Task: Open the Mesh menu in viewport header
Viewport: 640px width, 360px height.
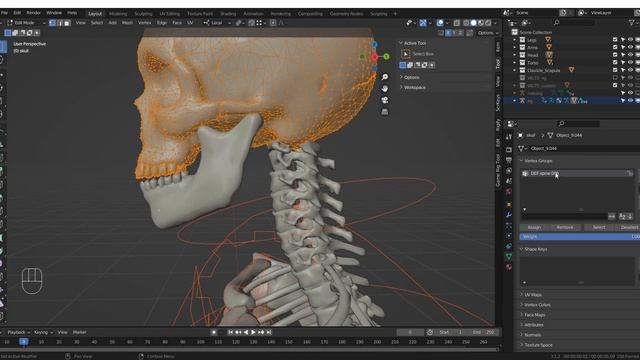Action: pyautogui.click(x=127, y=23)
